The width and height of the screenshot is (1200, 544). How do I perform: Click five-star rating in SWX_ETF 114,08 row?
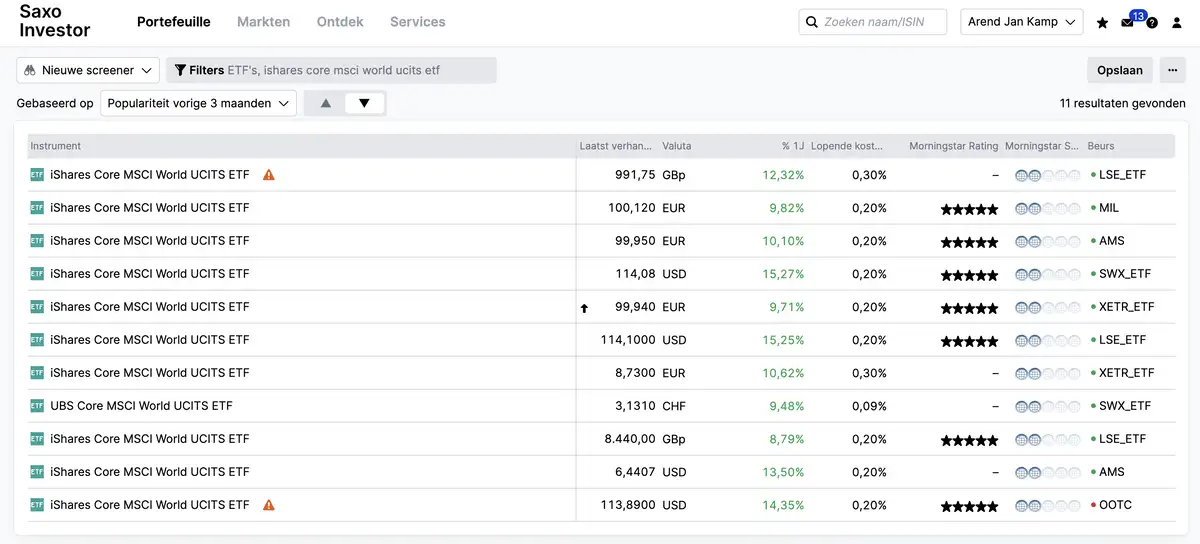[x=969, y=275]
